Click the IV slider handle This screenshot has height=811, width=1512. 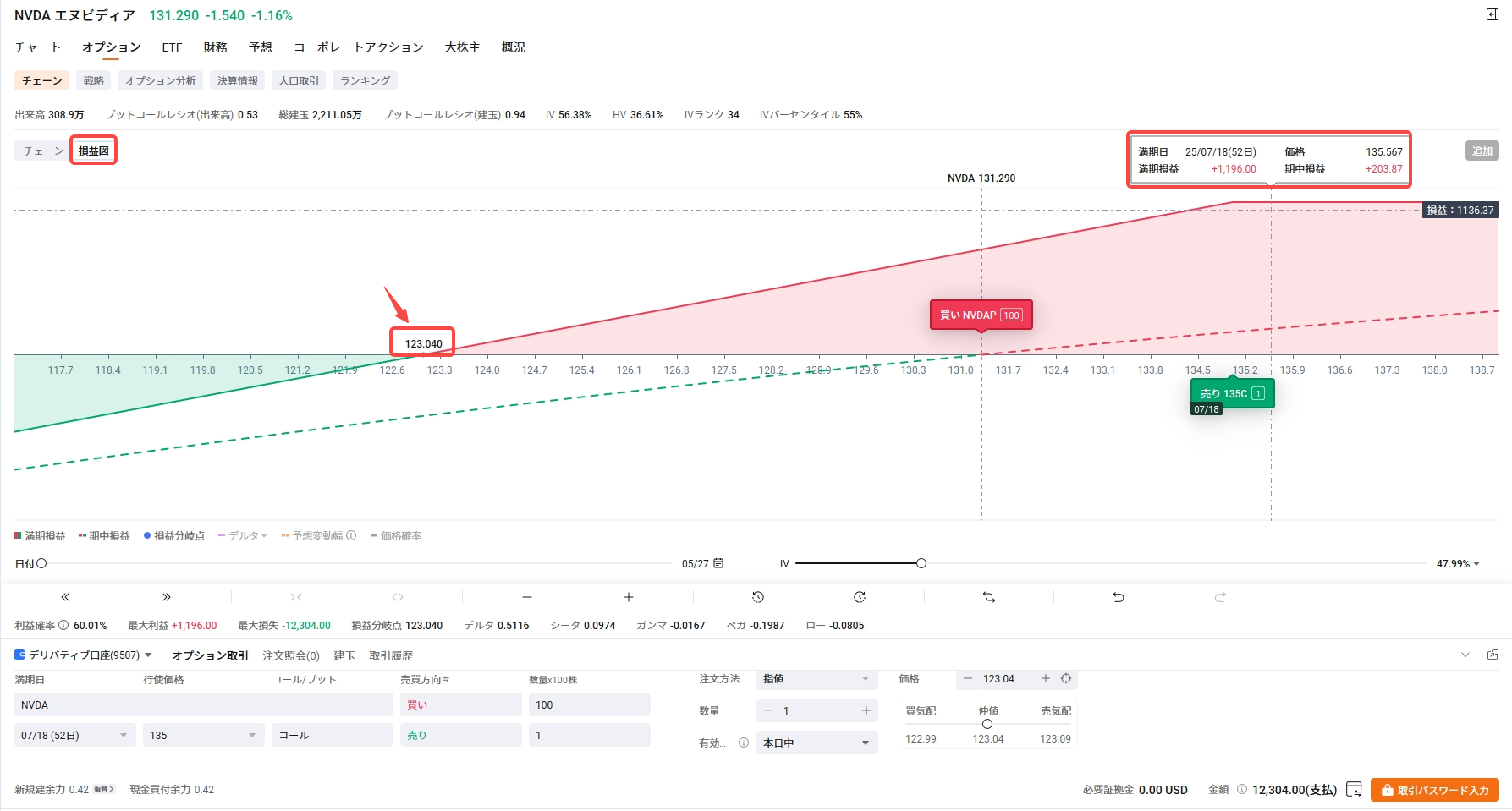(x=921, y=563)
